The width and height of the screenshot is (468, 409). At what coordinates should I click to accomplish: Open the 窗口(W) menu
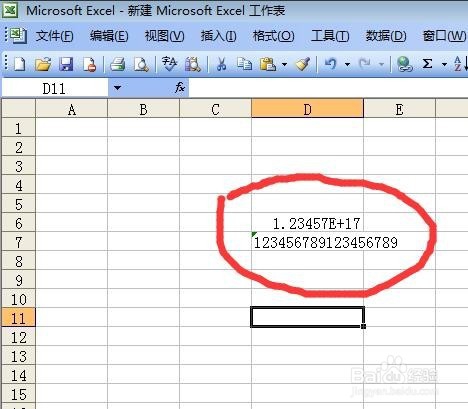[445, 36]
